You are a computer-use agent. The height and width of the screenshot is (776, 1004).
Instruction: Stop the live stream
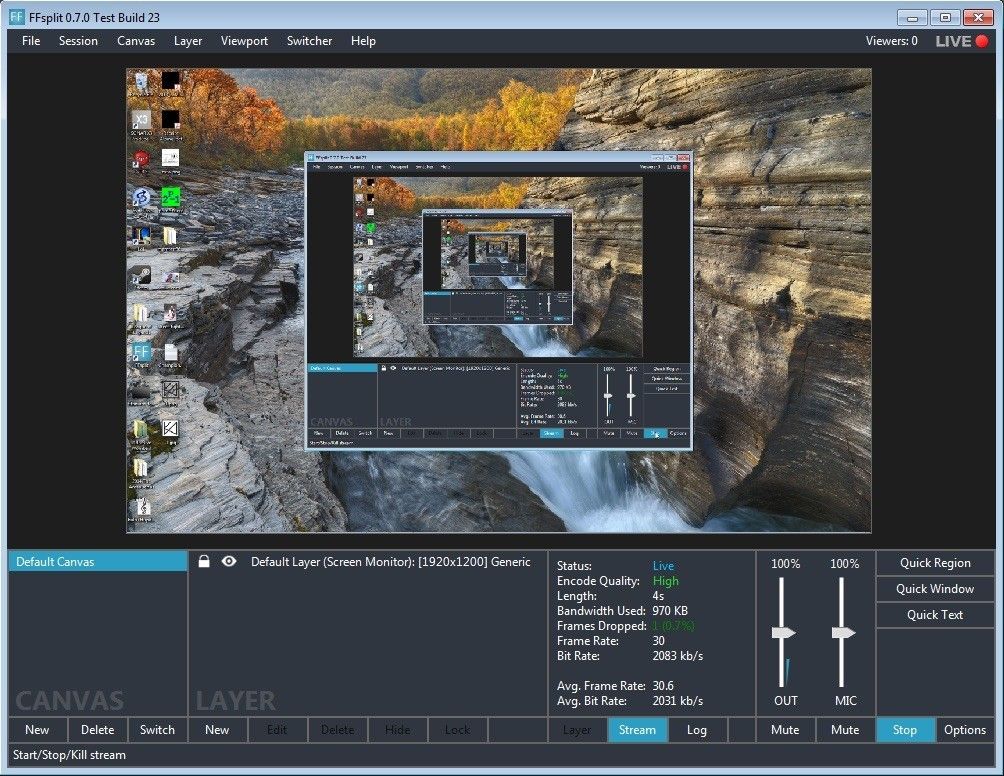905,730
